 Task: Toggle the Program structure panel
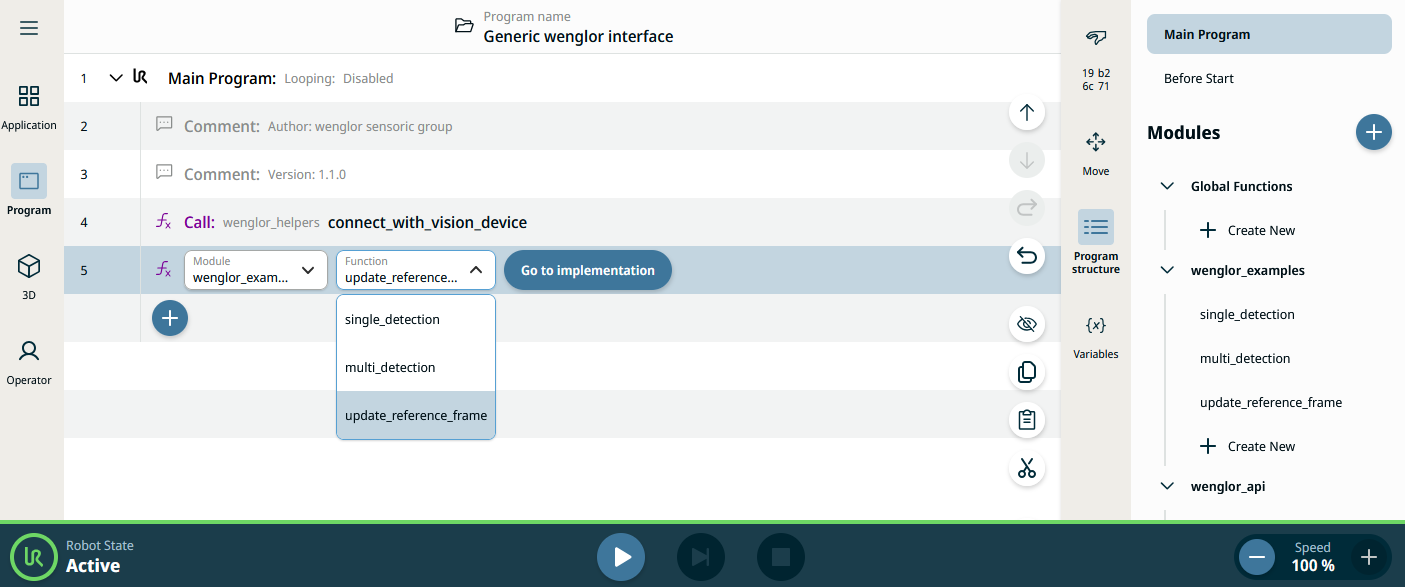coord(1096,242)
